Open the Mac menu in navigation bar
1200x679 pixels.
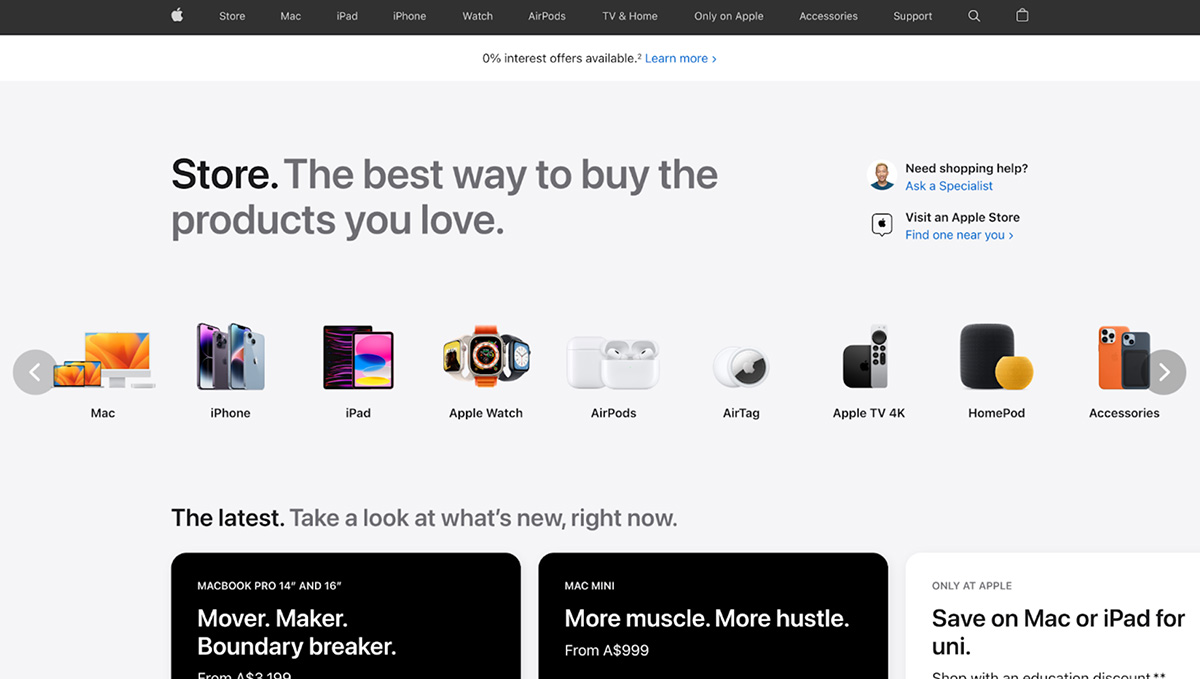pos(291,16)
